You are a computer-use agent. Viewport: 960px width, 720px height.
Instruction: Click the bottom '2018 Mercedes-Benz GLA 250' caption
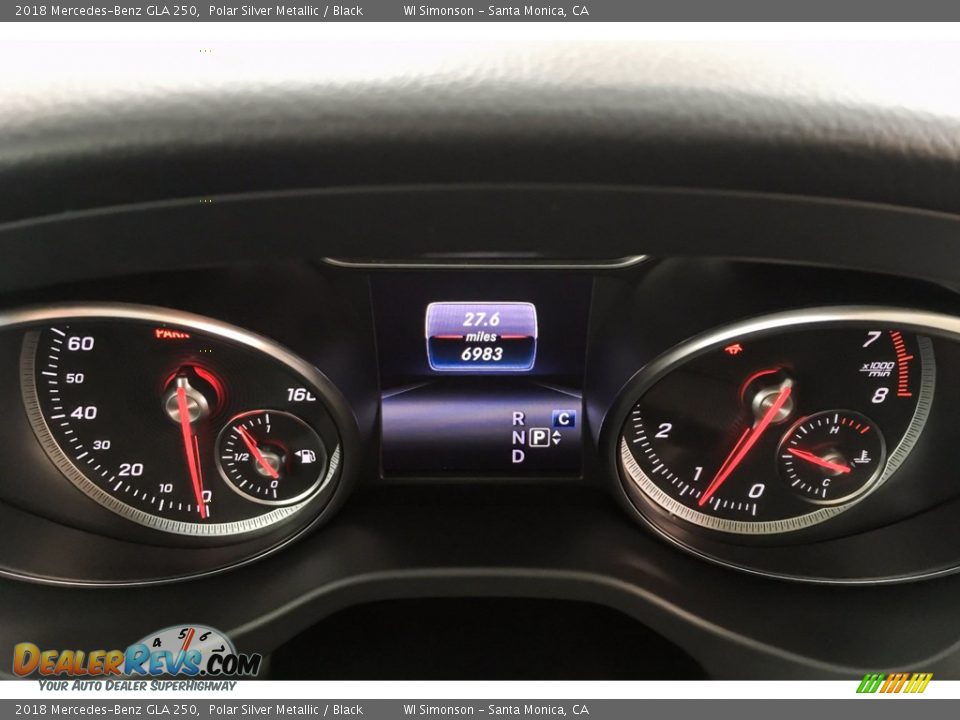tap(105, 710)
